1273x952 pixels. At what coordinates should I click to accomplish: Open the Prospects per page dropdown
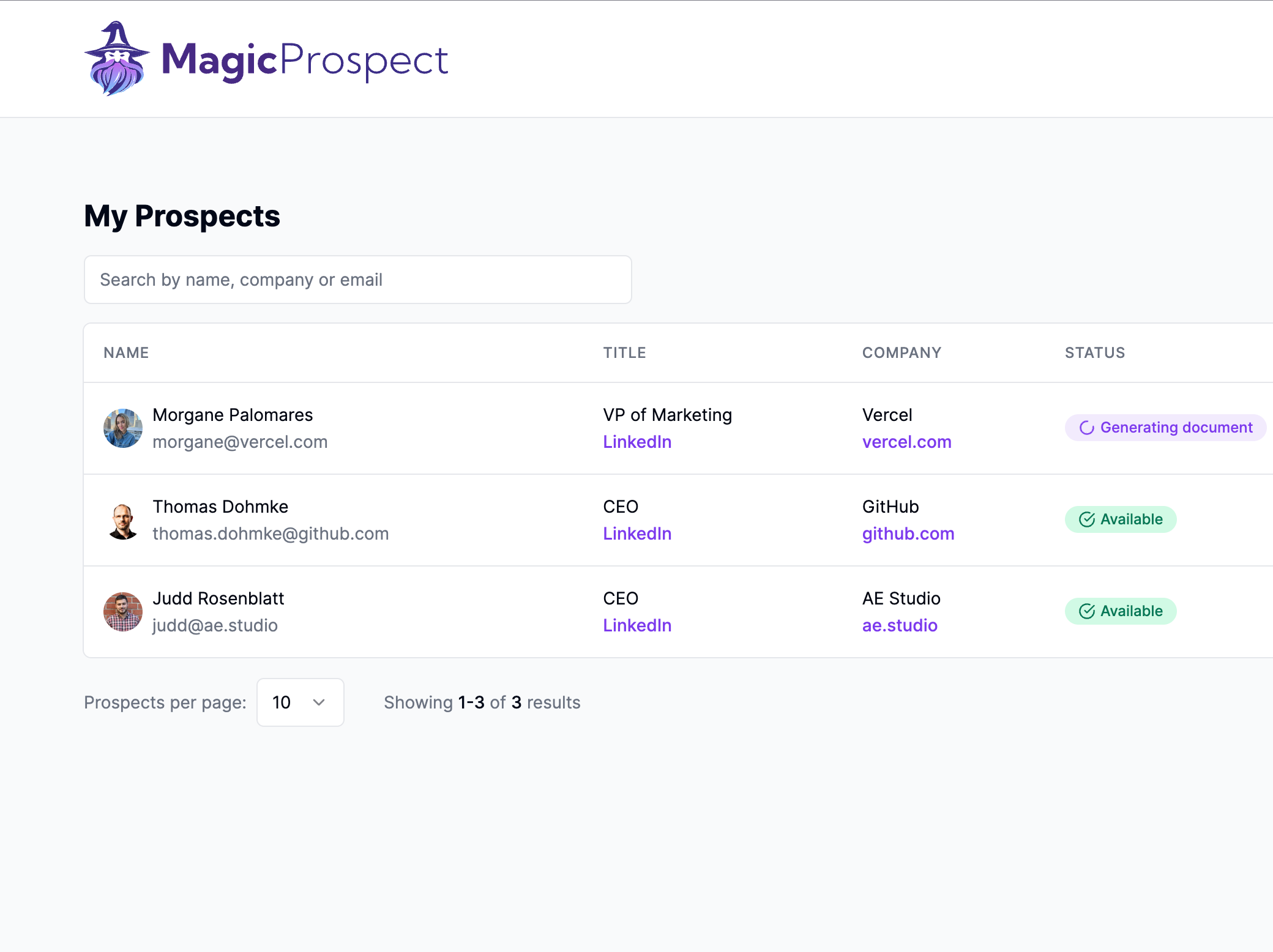tap(300, 702)
